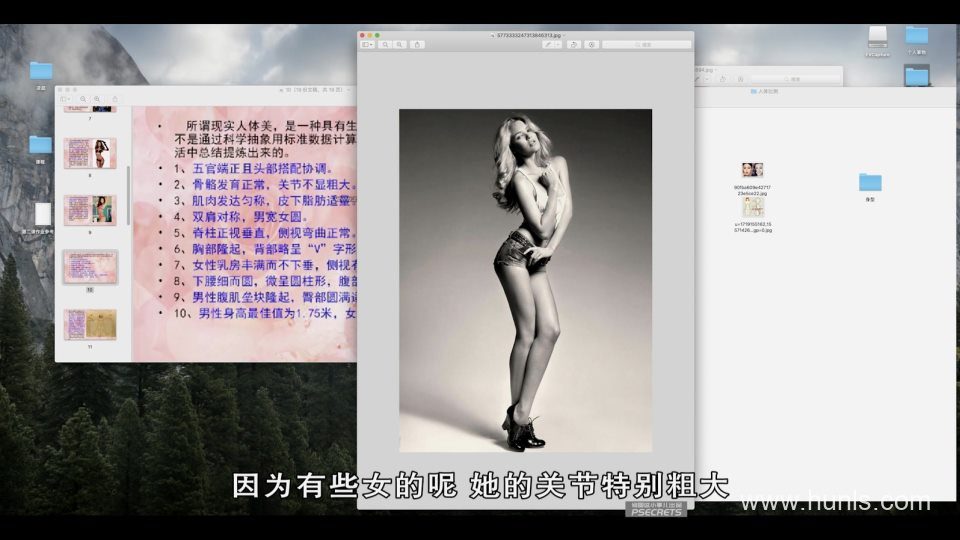Zoom out in slides Preview window
Image resolution: width=960 pixels, height=540 pixels.
pos(83,99)
